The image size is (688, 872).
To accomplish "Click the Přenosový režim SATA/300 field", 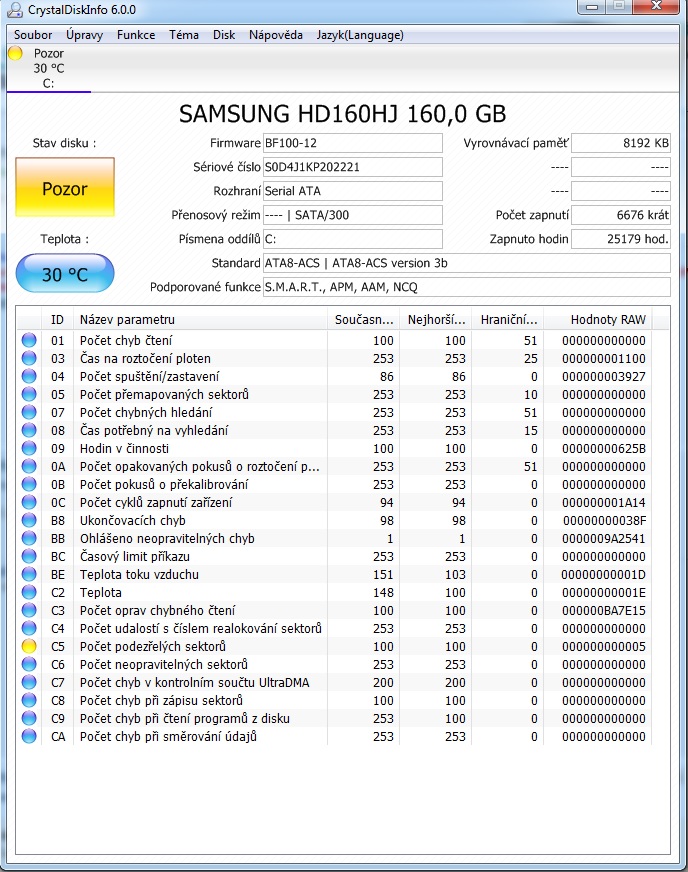I will tap(353, 215).
